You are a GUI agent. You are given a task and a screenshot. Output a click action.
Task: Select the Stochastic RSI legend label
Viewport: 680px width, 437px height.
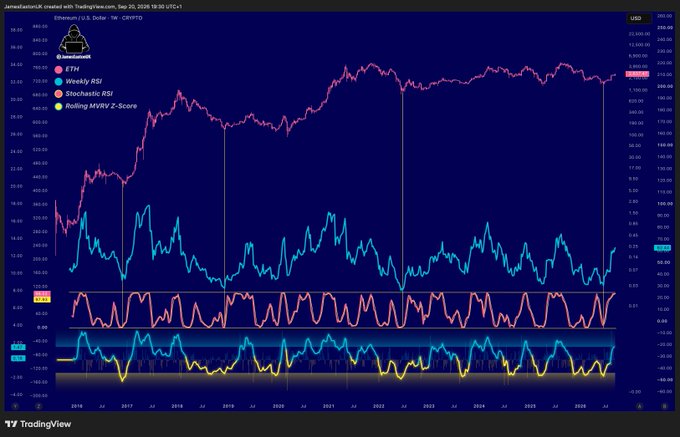click(88, 93)
